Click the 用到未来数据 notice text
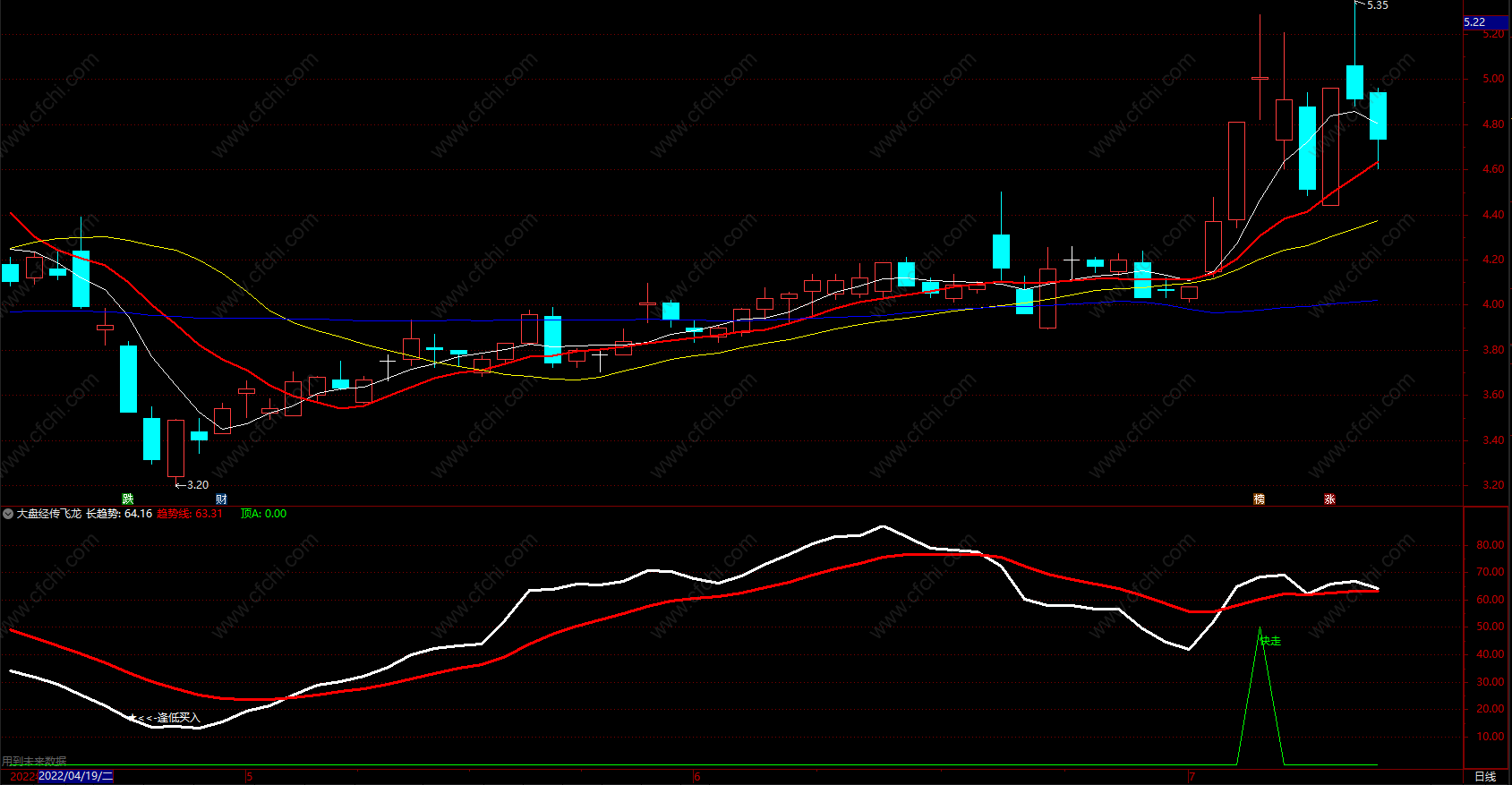This screenshot has height=785, width=1512. tap(34, 762)
